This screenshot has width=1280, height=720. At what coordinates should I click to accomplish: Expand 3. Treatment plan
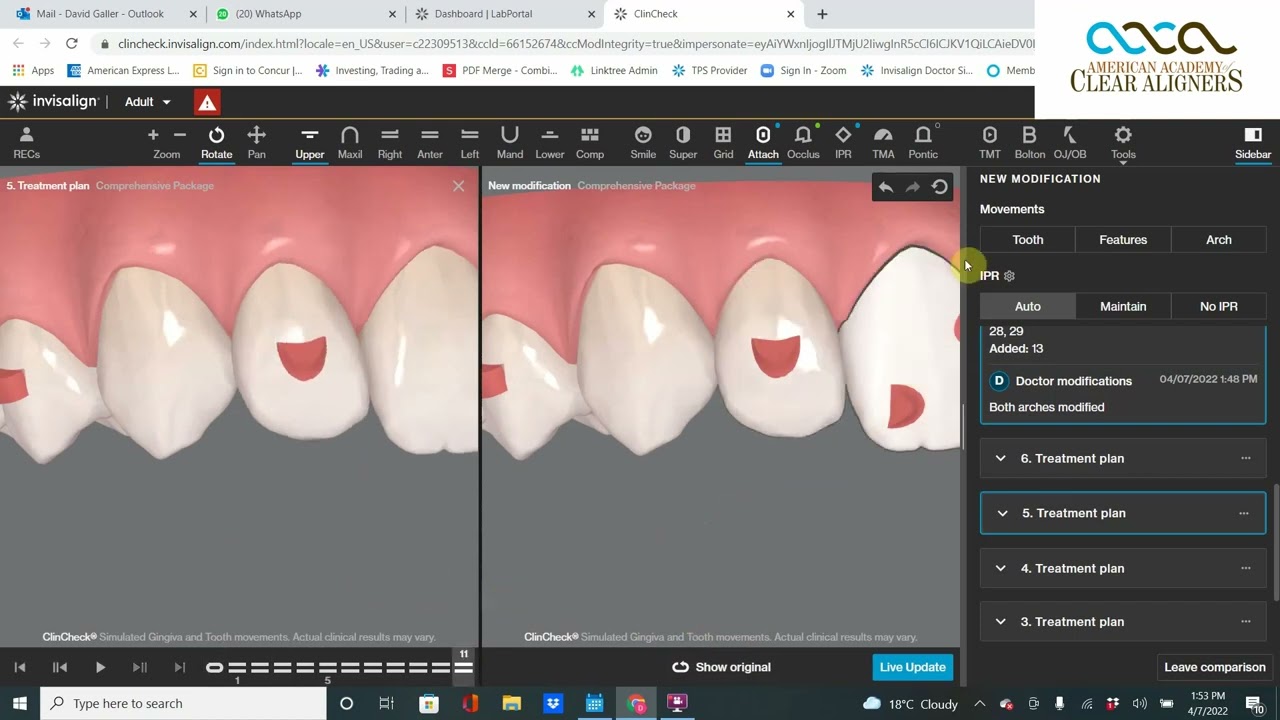click(x=1000, y=621)
